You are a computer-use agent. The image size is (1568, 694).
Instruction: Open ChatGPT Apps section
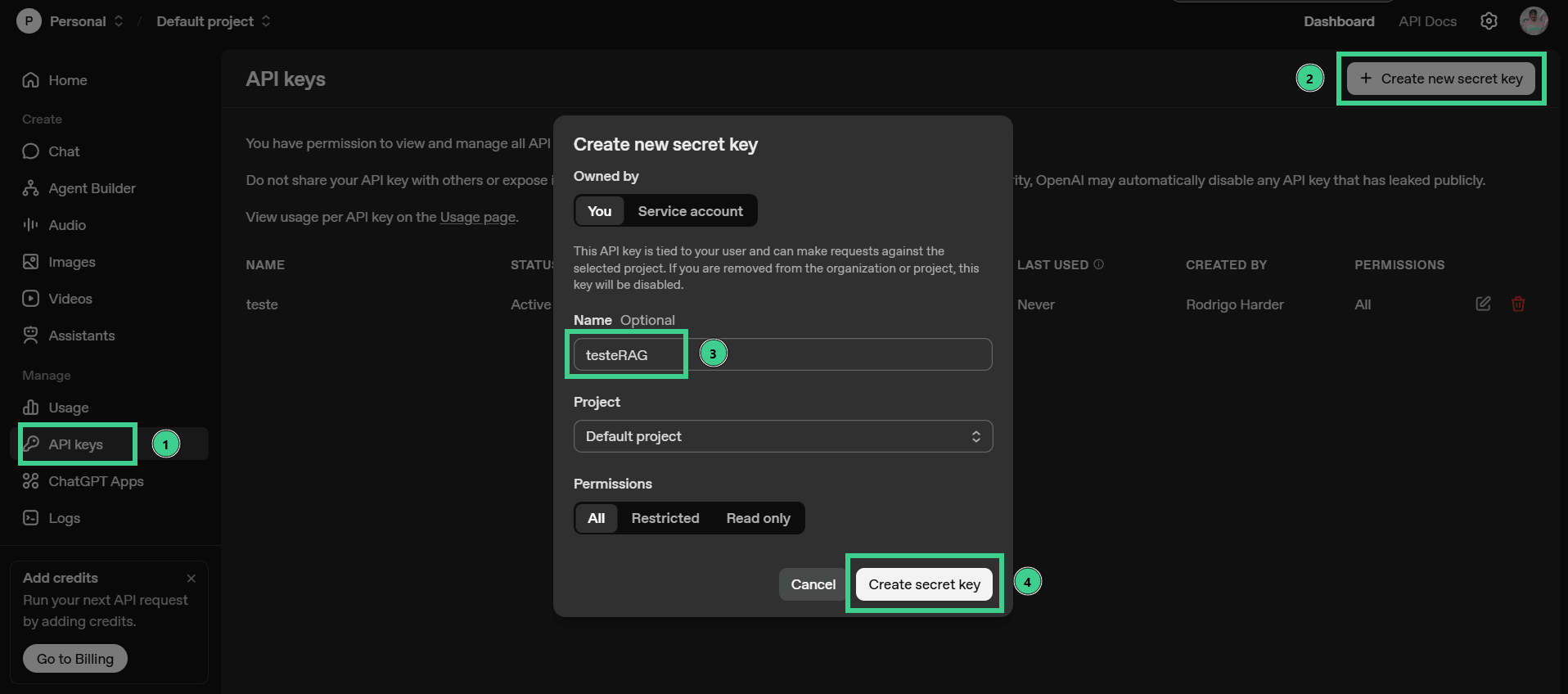point(83,481)
